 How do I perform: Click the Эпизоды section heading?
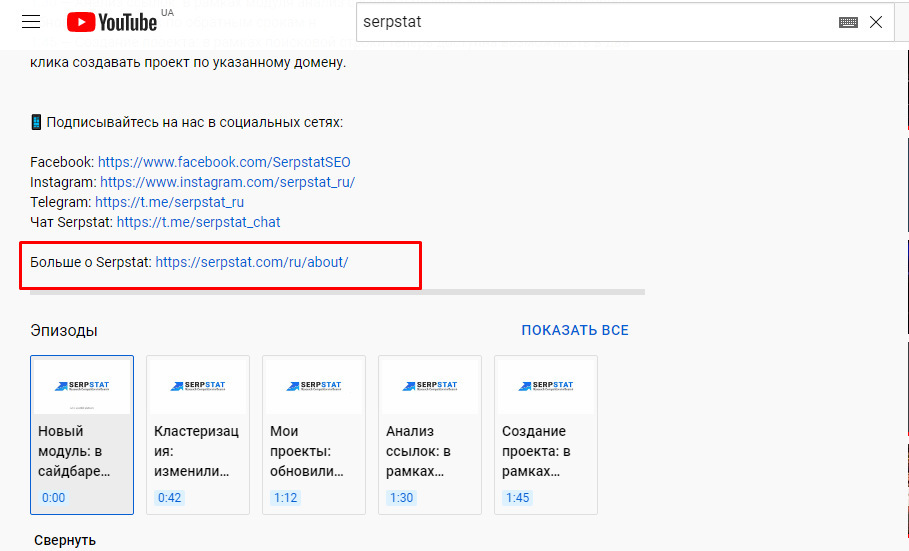pos(64,331)
